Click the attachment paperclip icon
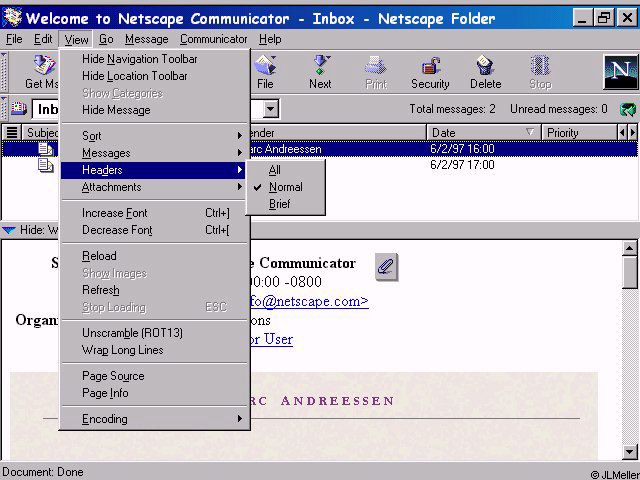 pyautogui.click(x=386, y=267)
